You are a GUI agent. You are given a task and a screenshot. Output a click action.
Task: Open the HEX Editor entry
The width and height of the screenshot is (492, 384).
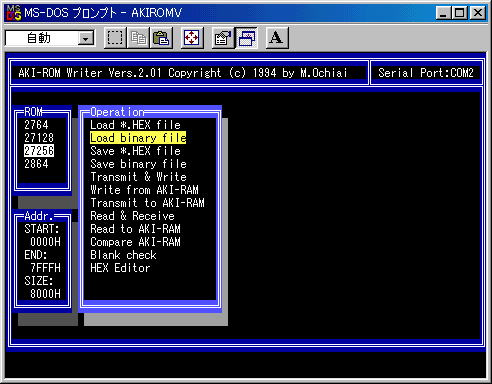coord(120,268)
